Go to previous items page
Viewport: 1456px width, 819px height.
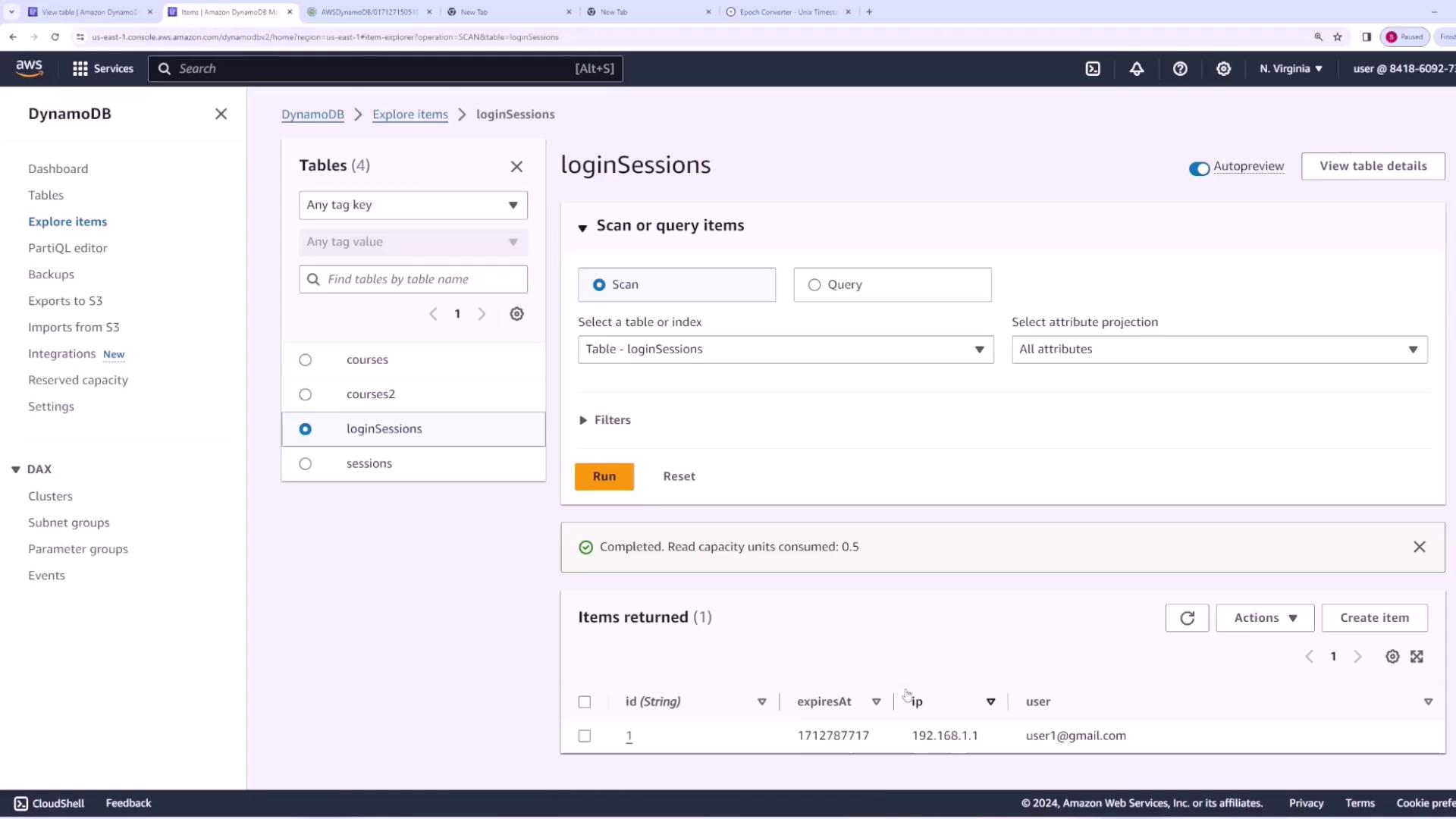(1309, 657)
